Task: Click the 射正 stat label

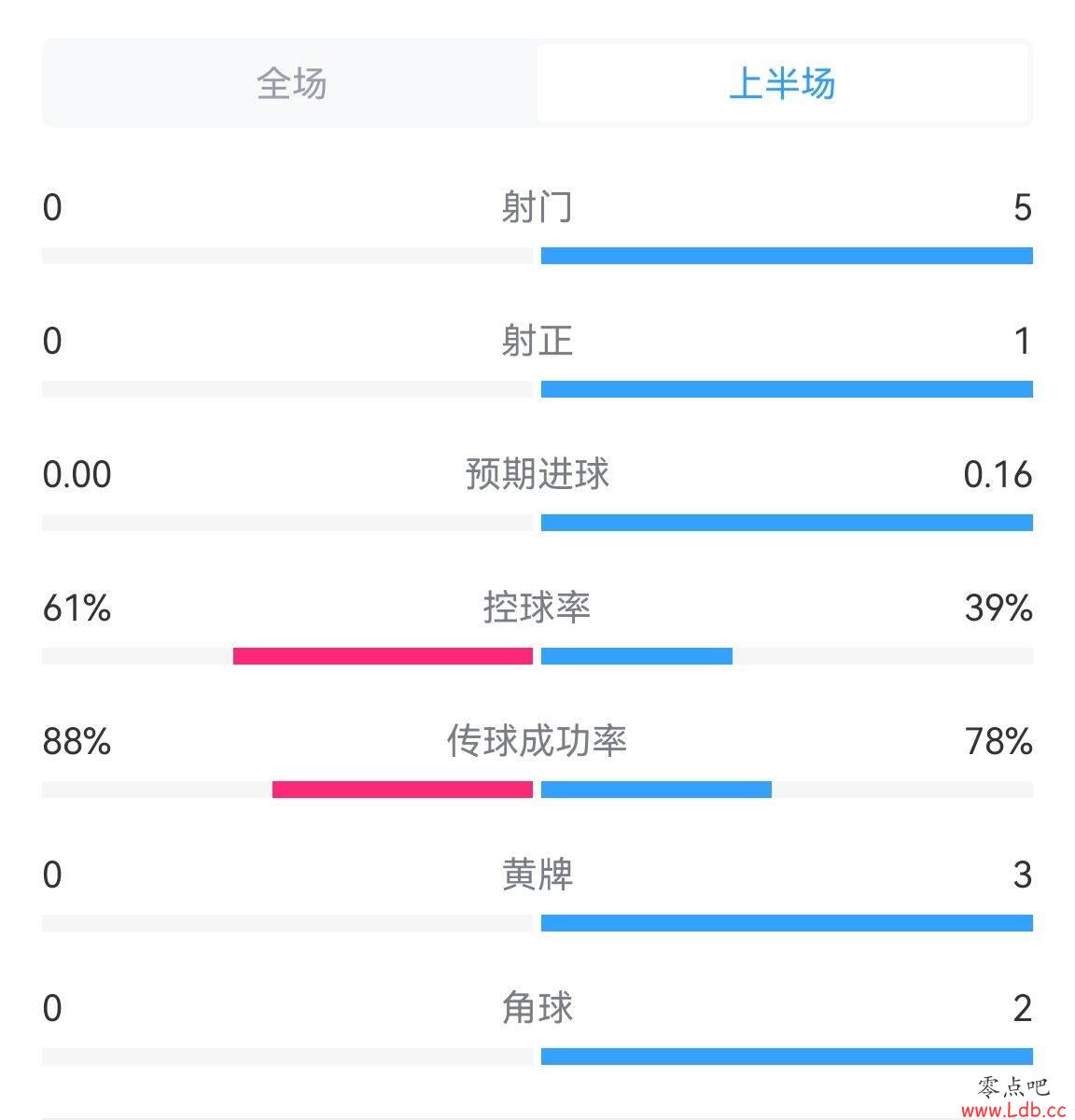Action: tap(537, 341)
